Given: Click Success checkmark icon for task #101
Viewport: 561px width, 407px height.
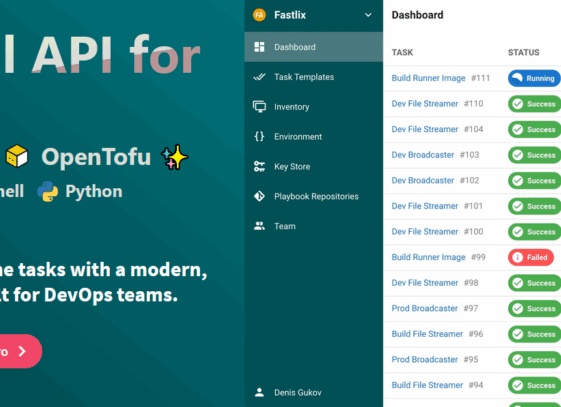Looking at the screenshot, I should 517,206.
